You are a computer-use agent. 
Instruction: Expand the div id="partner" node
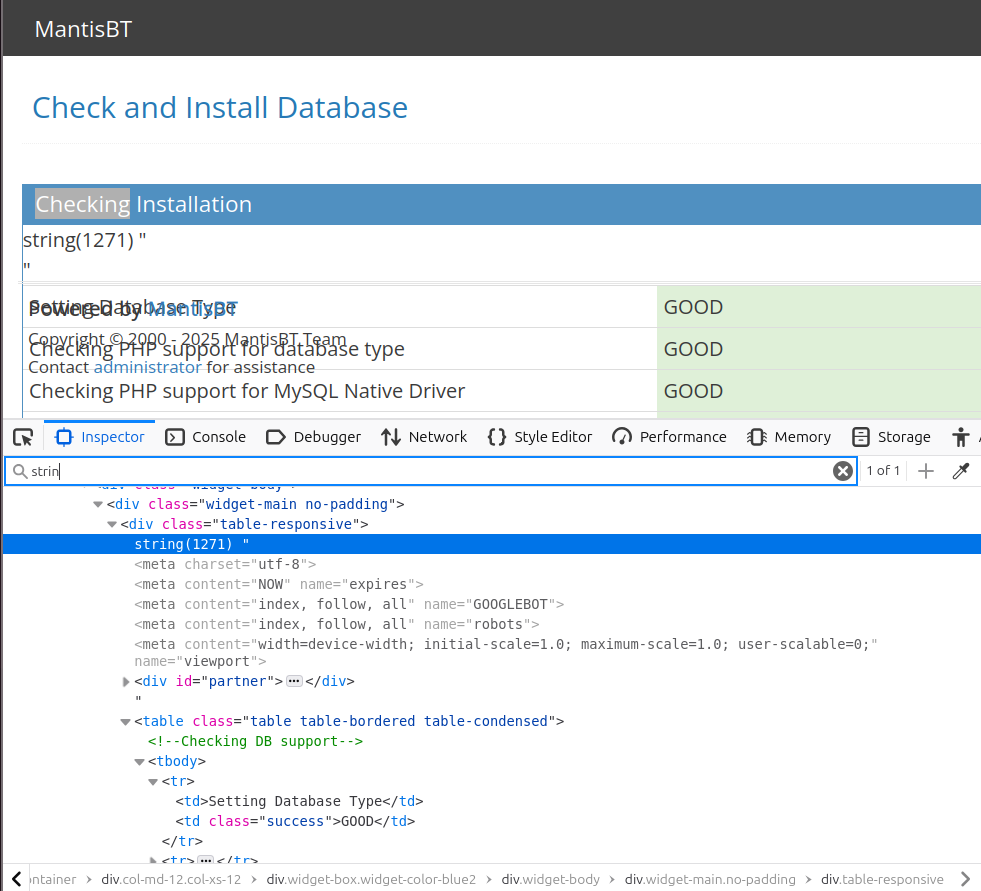(x=126, y=682)
